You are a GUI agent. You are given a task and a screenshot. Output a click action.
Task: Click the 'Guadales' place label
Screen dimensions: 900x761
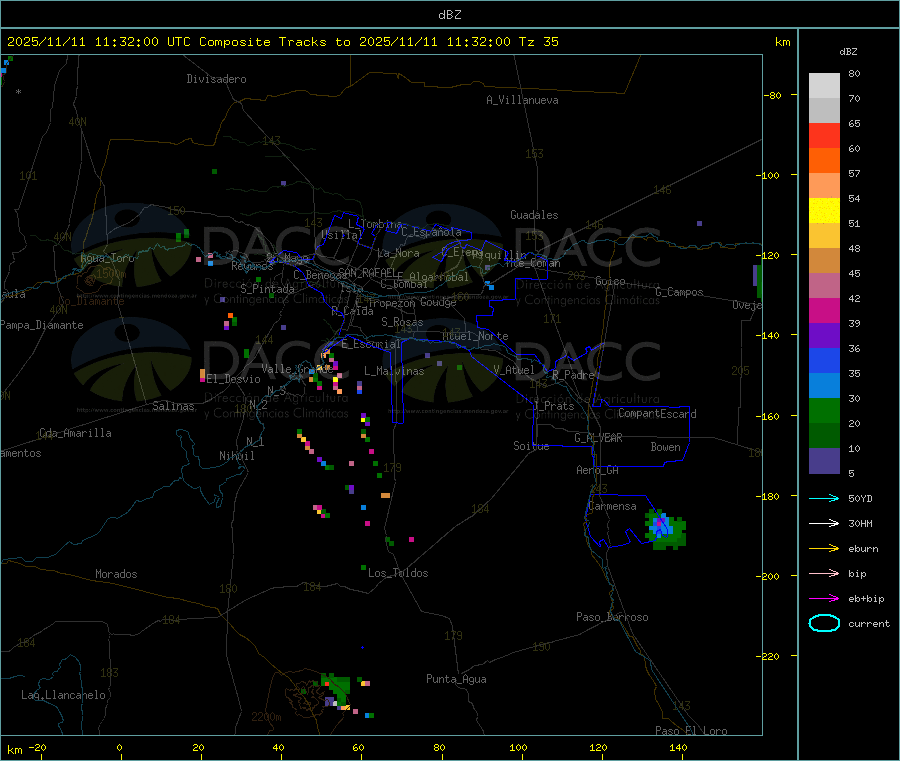click(534, 215)
